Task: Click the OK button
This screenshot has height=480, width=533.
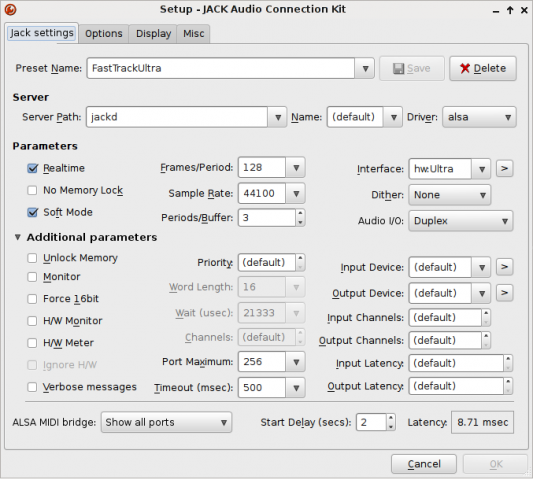Action: coord(496,464)
